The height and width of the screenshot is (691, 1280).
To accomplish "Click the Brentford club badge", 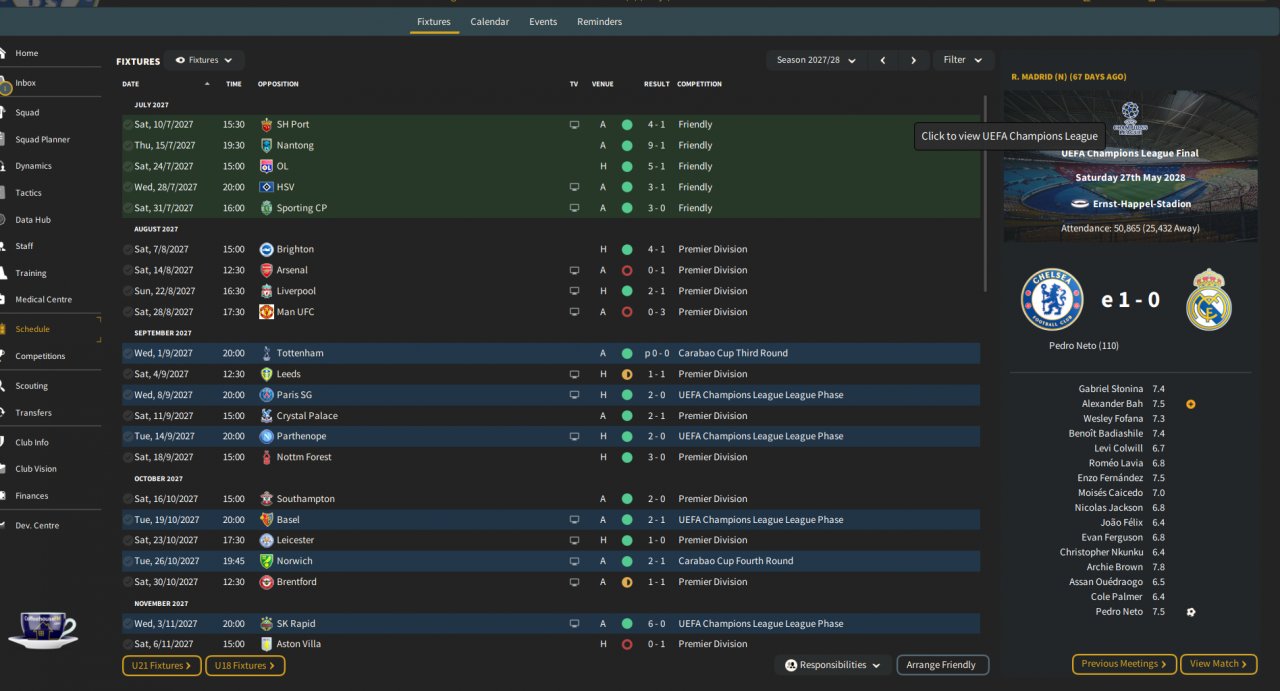I will [x=266, y=582].
